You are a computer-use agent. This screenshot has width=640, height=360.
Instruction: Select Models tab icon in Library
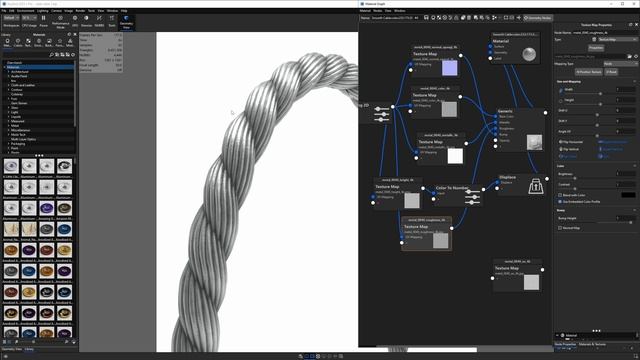pos(70,42)
